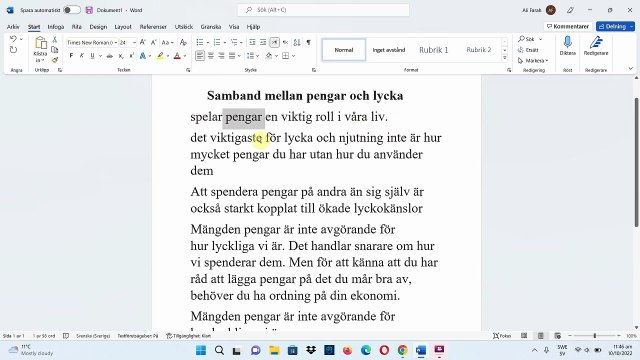The width and height of the screenshot is (640, 360).
Task: Open the Arkiv menu tab
Action: [13, 27]
